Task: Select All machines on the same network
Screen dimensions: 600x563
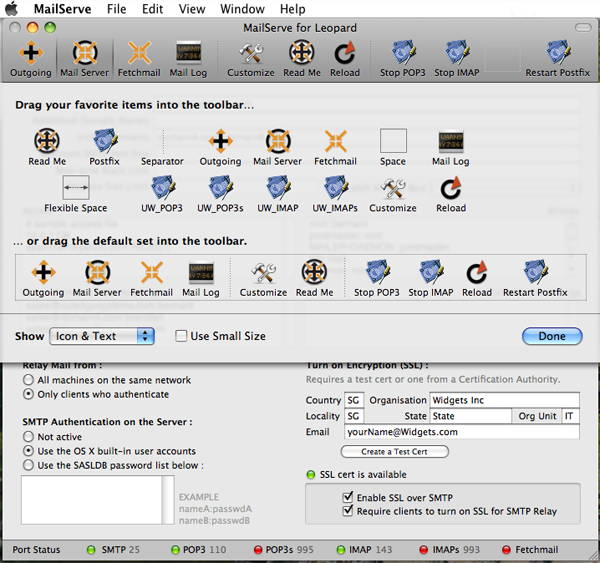Action: click(29, 380)
